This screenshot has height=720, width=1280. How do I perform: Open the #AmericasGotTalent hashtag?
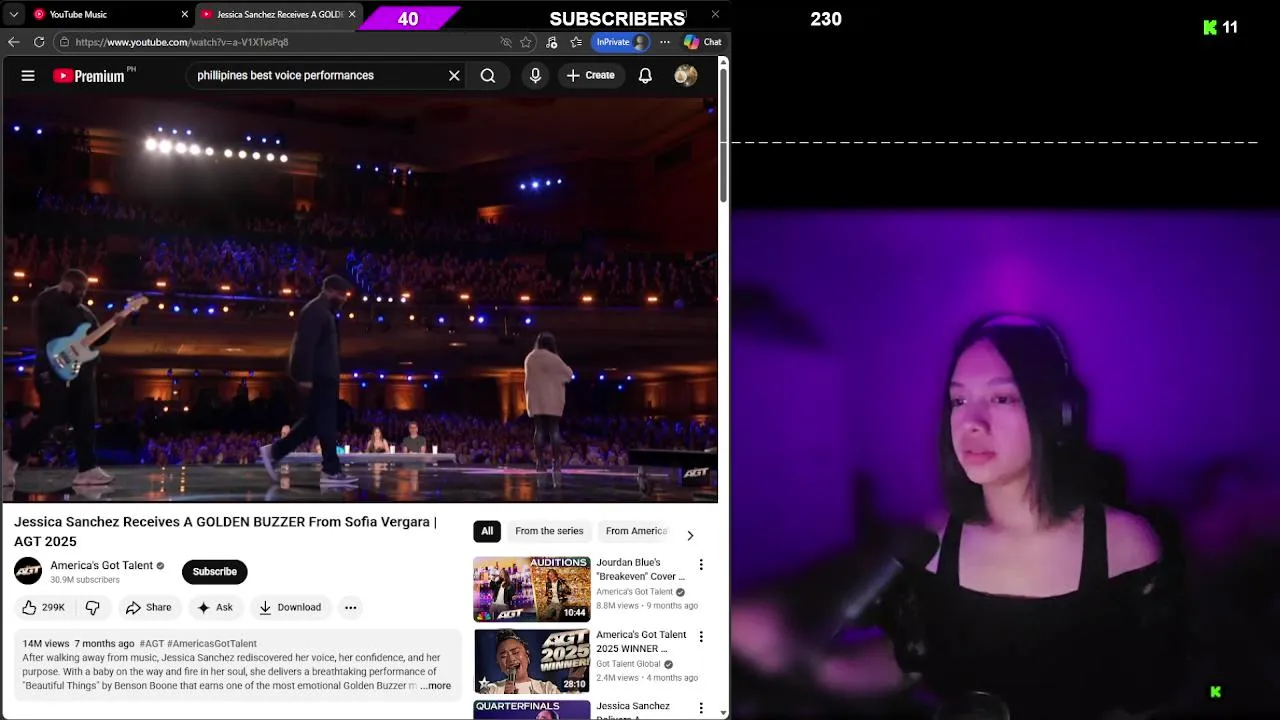tap(212, 643)
